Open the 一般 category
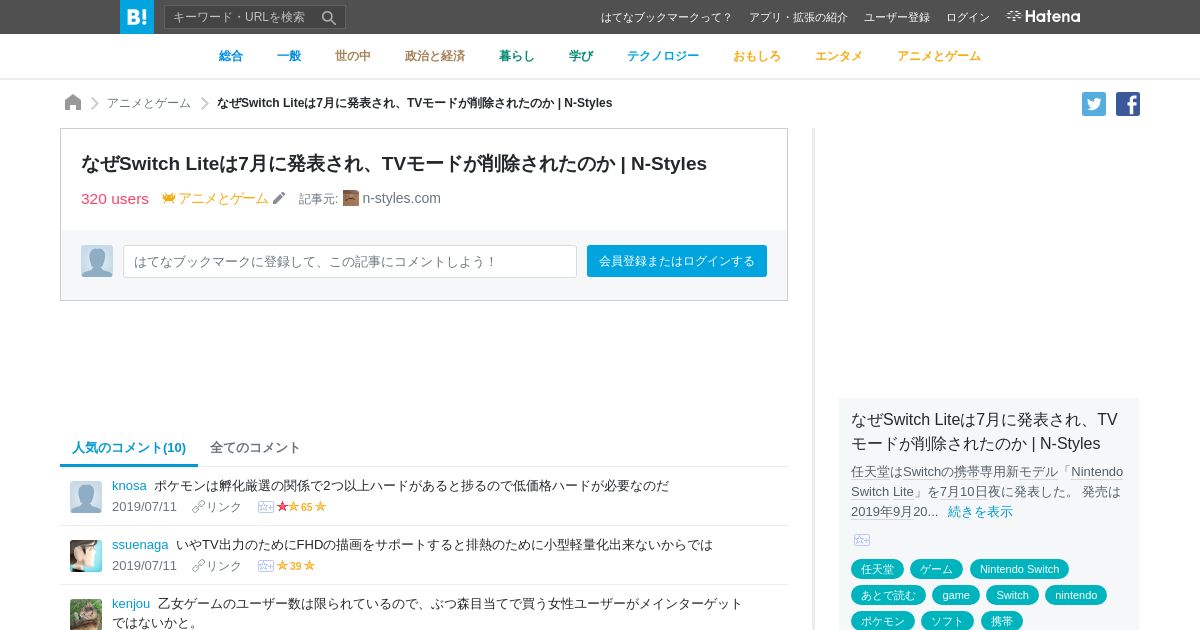Image resolution: width=1200 pixels, height=630 pixels. pos(289,56)
